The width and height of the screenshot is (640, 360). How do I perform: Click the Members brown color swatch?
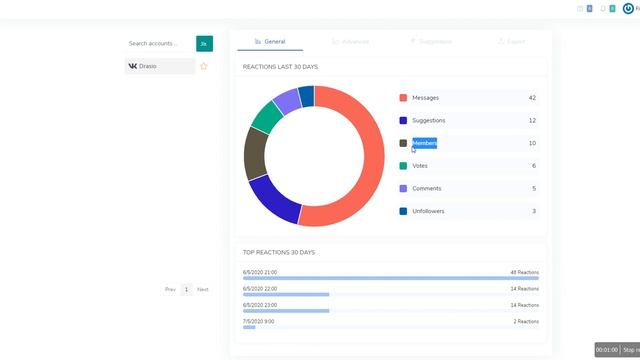(x=403, y=143)
